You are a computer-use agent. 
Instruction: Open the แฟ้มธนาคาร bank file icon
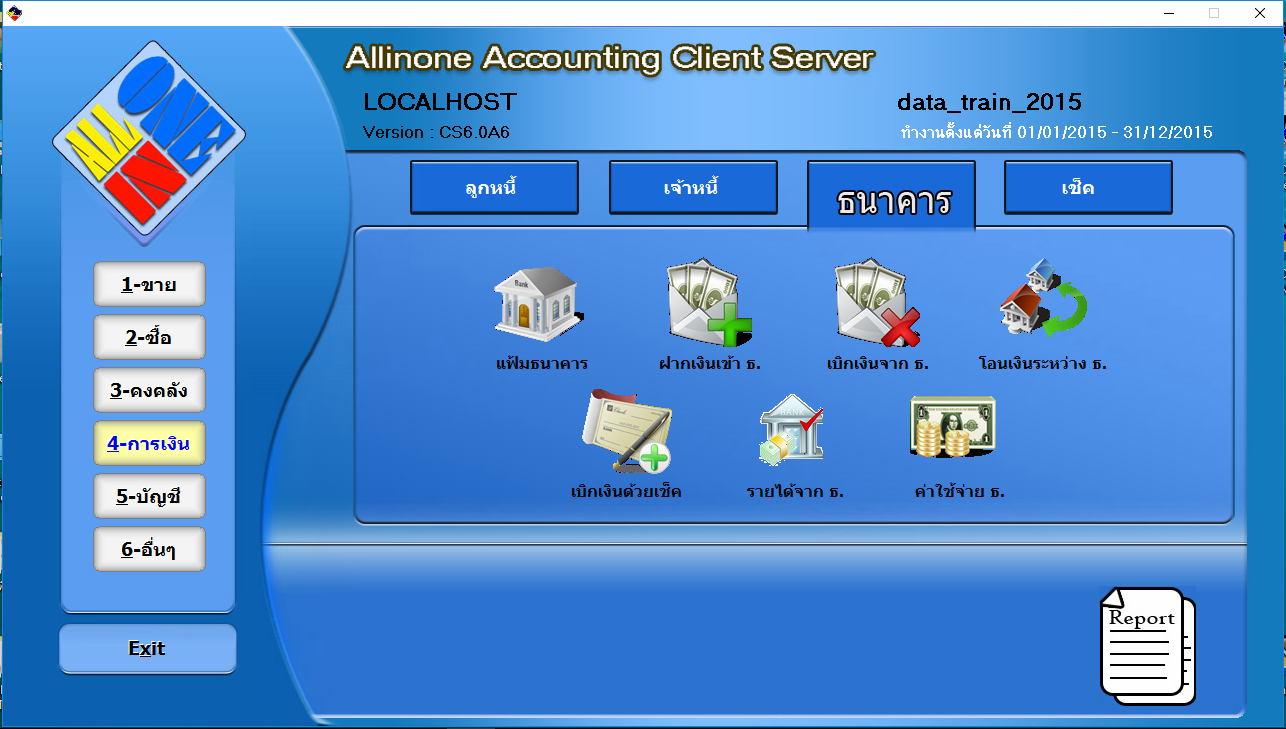[540, 303]
